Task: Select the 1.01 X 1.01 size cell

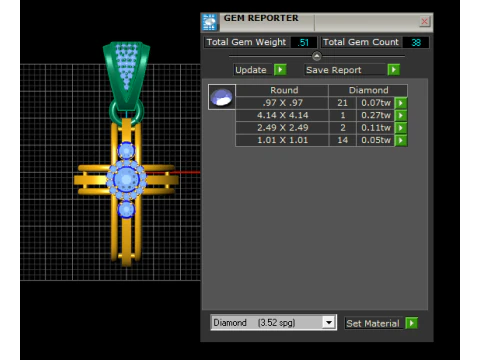Action: [x=282, y=140]
